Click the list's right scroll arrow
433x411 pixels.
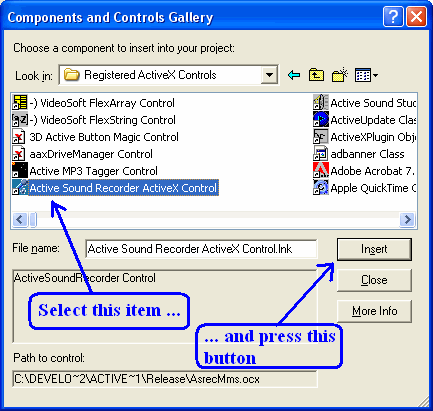407,220
